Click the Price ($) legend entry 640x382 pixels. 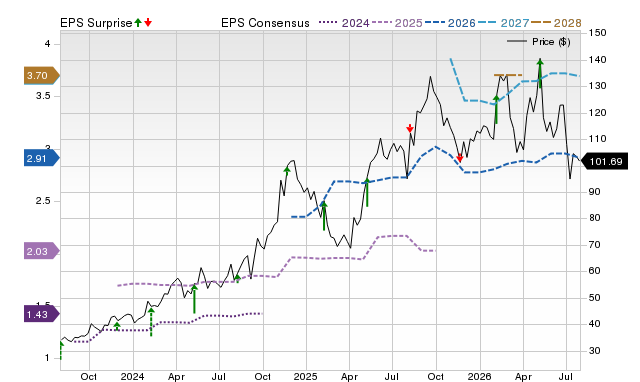pos(538,42)
